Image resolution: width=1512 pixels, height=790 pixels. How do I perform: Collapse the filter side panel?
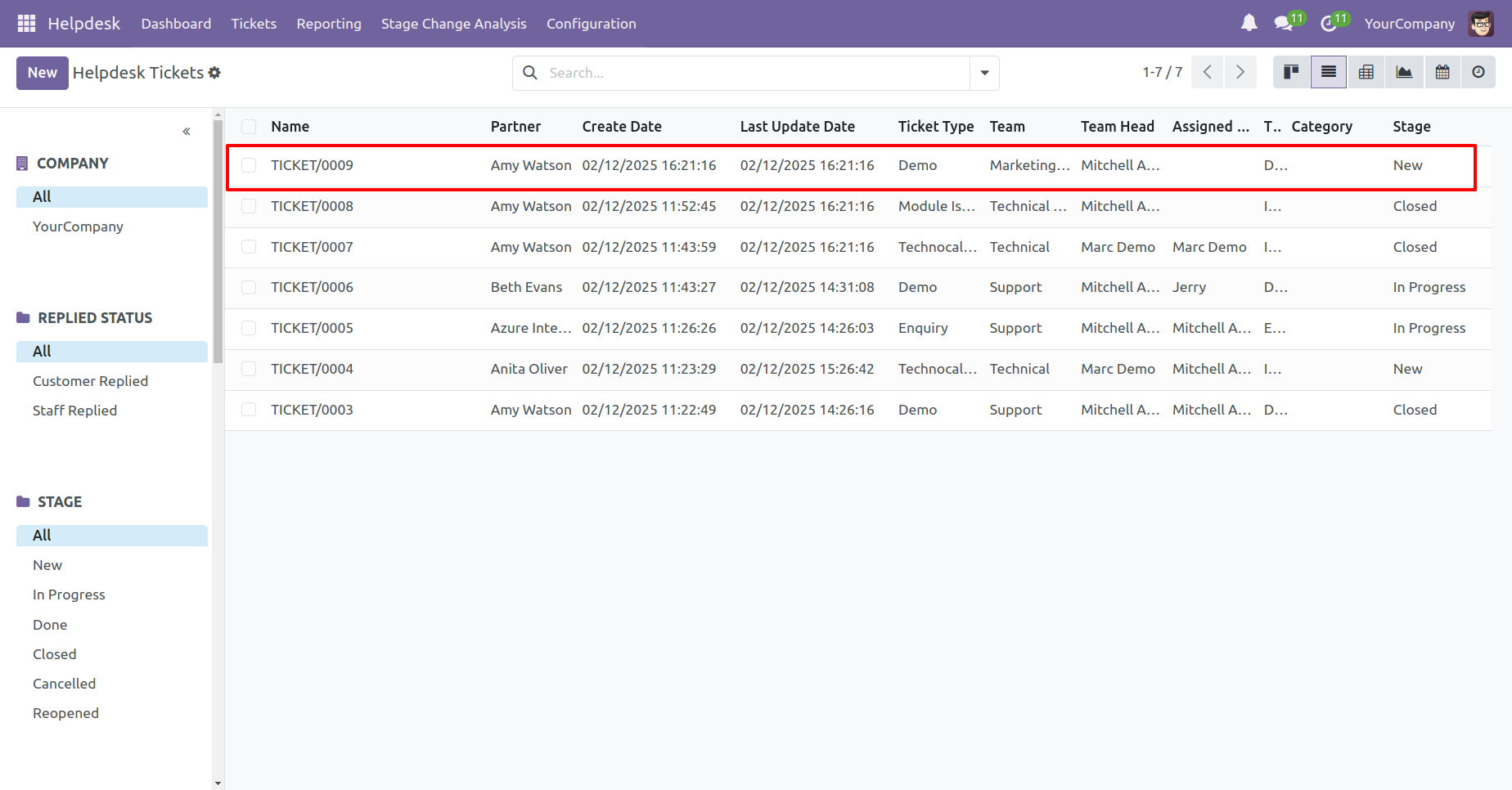point(187,131)
